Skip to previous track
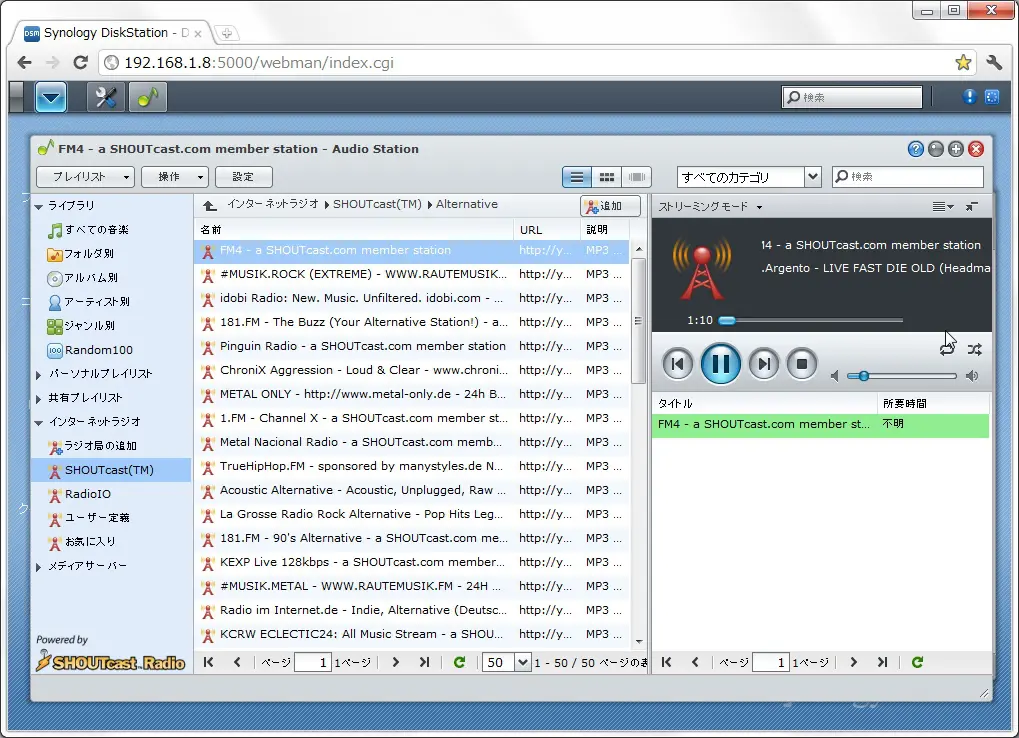This screenshot has width=1019, height=738. 677,364
